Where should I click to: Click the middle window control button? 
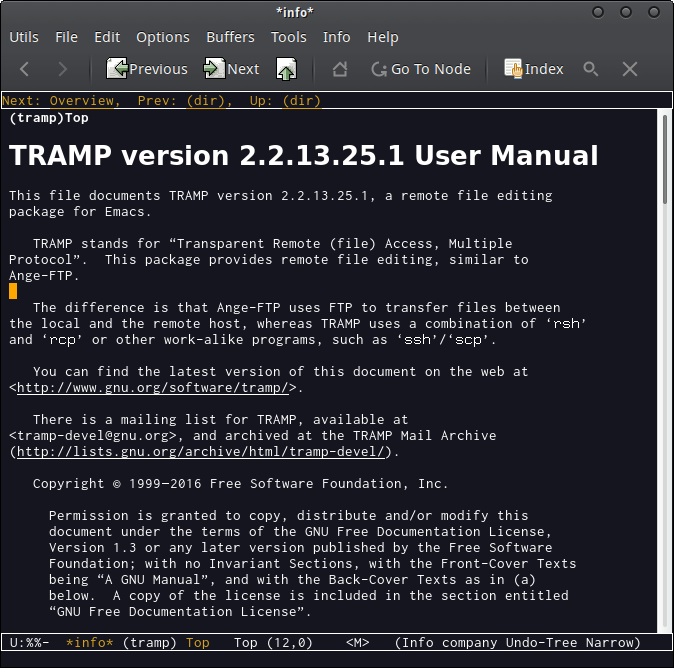pos(626,12)
